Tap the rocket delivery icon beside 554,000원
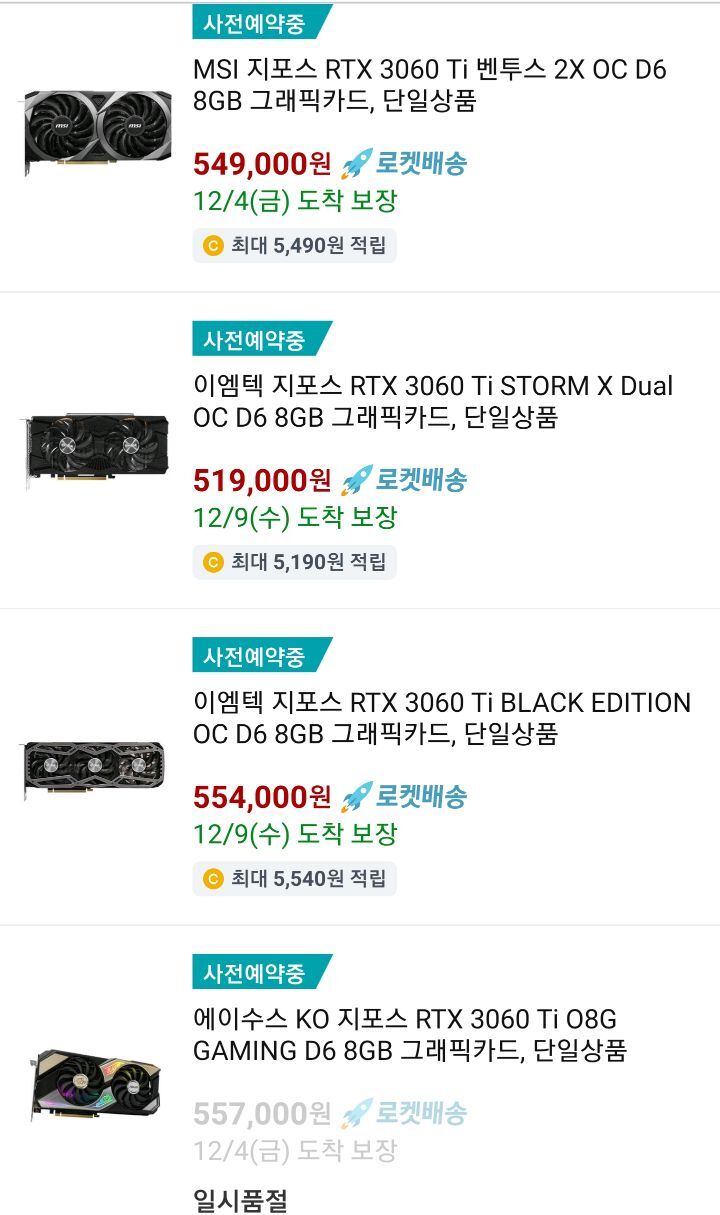This screenshot has width=720, height=1215. point(356,796)
